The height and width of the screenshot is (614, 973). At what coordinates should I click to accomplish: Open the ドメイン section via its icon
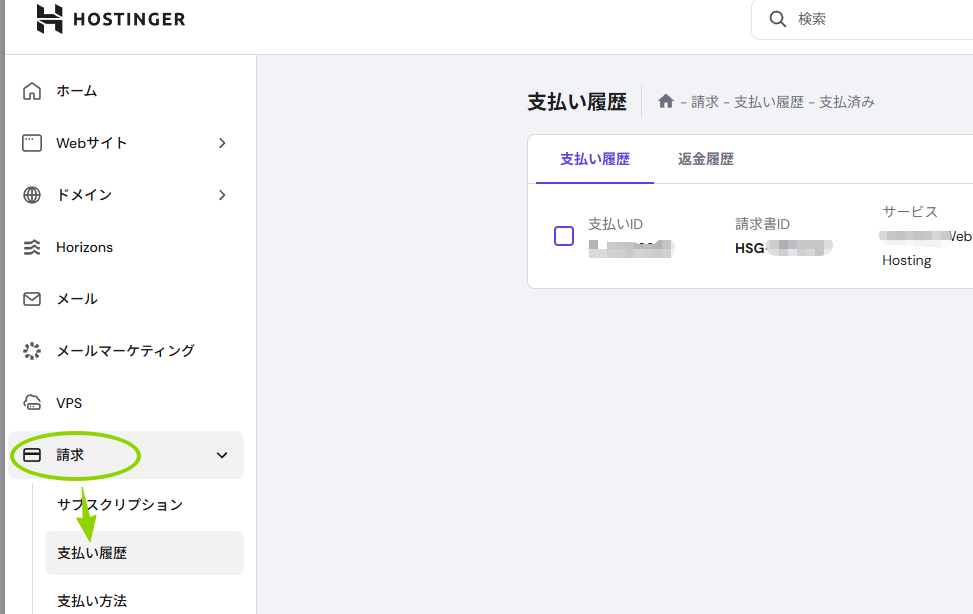(x=33, y=194)
